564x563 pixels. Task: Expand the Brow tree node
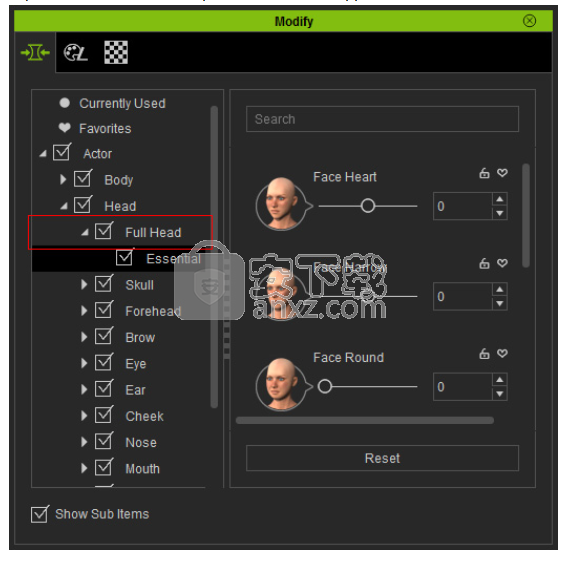84,337
